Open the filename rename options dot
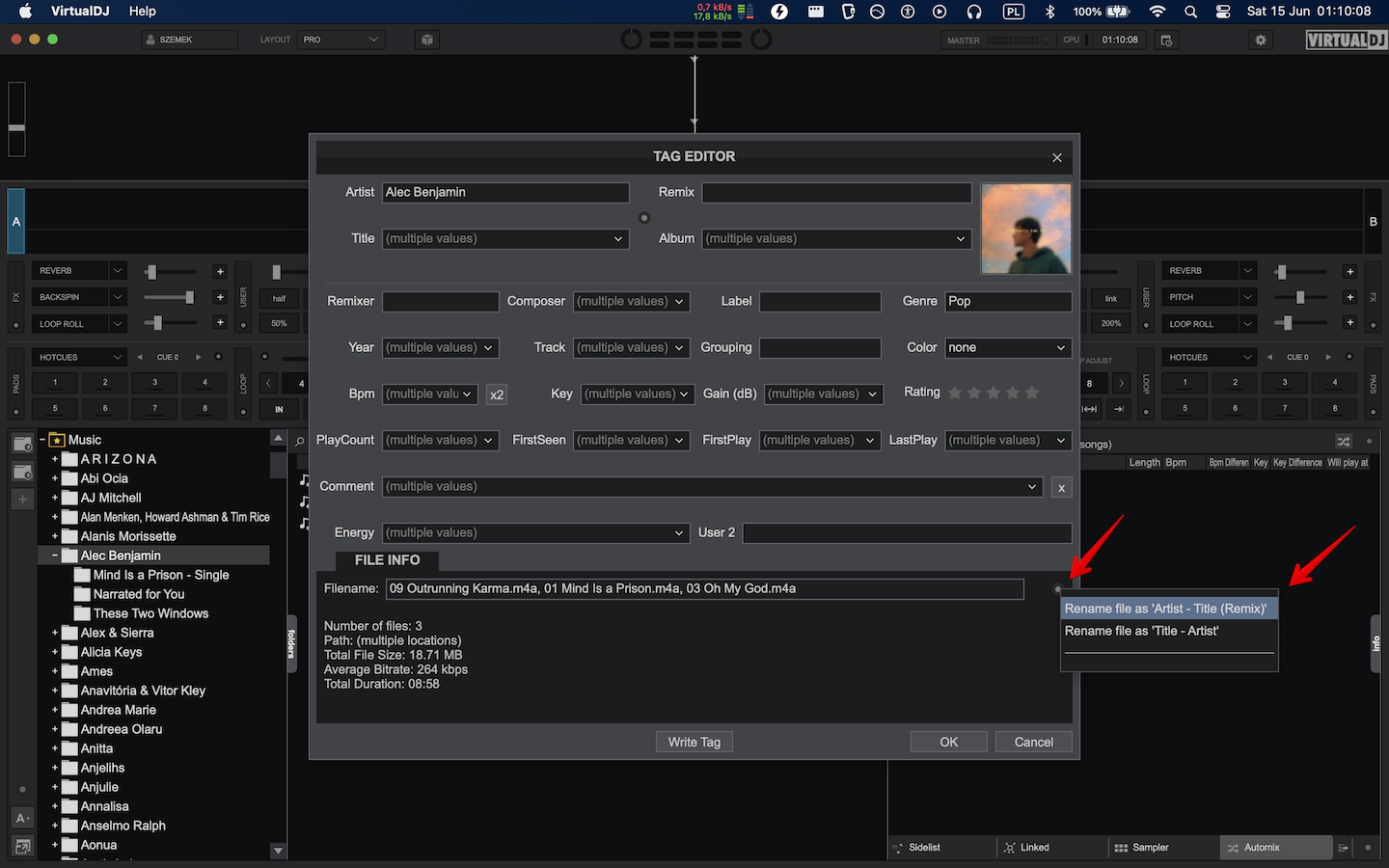Viewport: 1389px width, 868px height. click(x=1057, y=588)
